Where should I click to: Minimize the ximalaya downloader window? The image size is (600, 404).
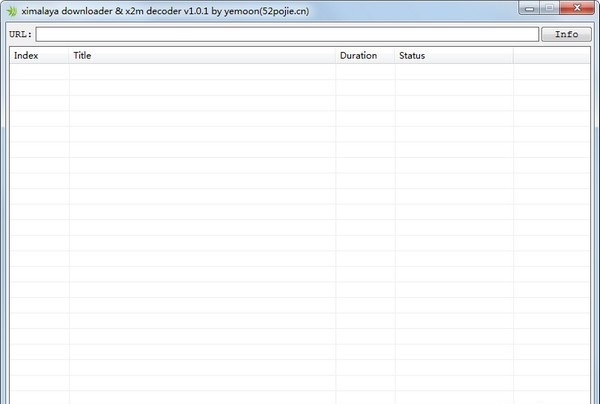tap(529, 8)
